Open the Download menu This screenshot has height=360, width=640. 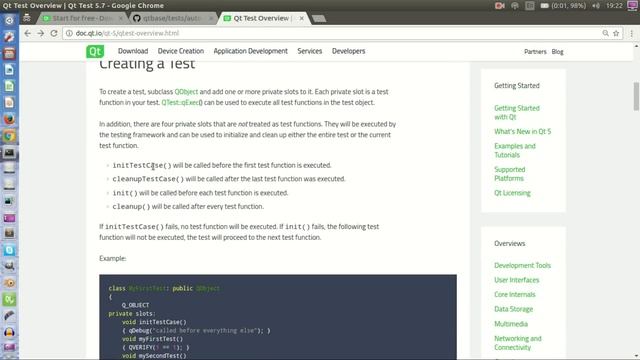pos(133,51)
